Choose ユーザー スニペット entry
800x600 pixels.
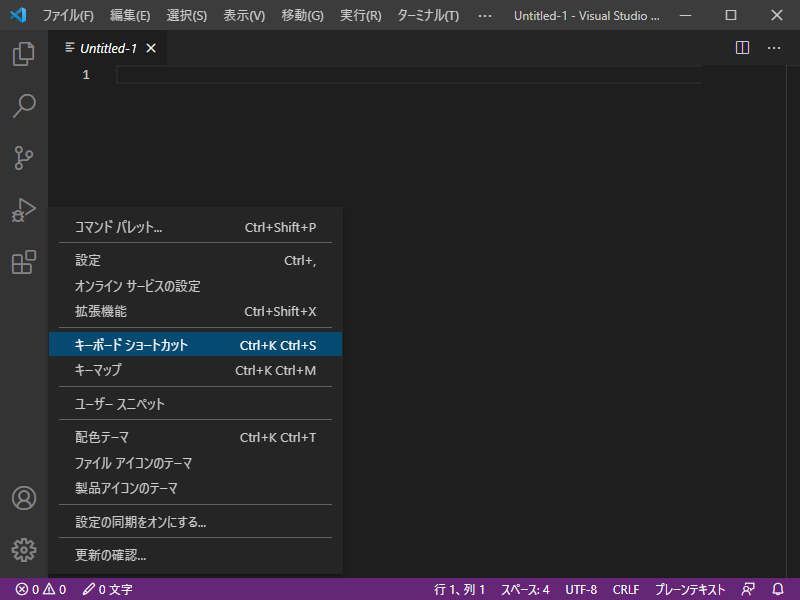[x=195, y=404]
